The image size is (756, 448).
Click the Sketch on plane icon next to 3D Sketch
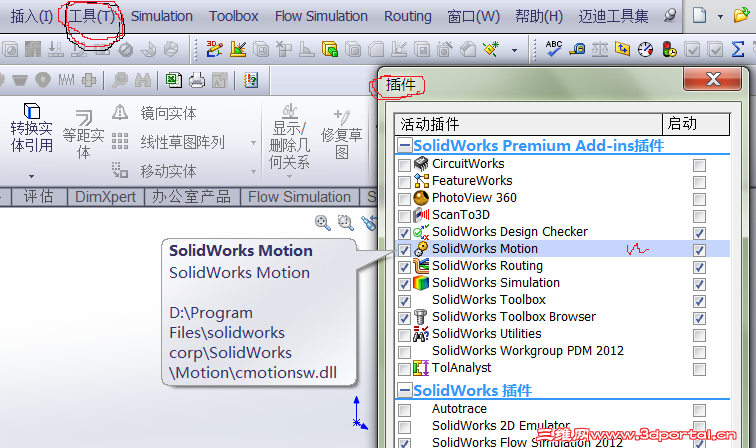pos(238,49)
